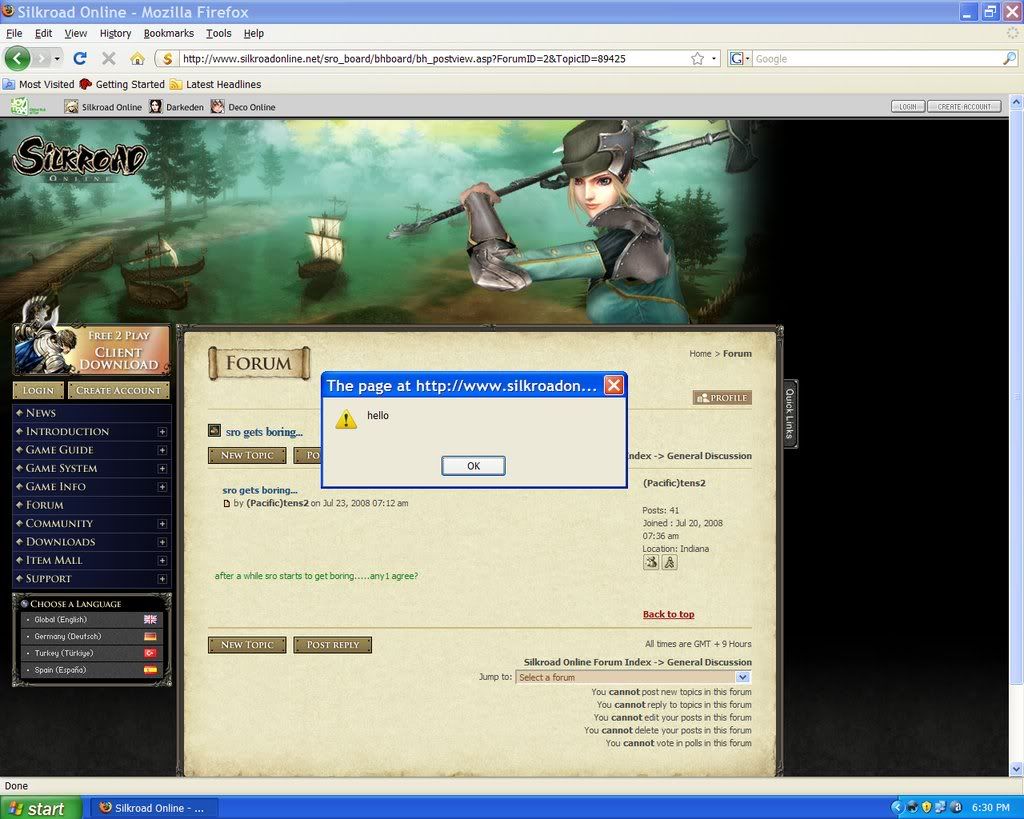Open the Home page icon
1024x819 pixels.
(x=137, y=59)
